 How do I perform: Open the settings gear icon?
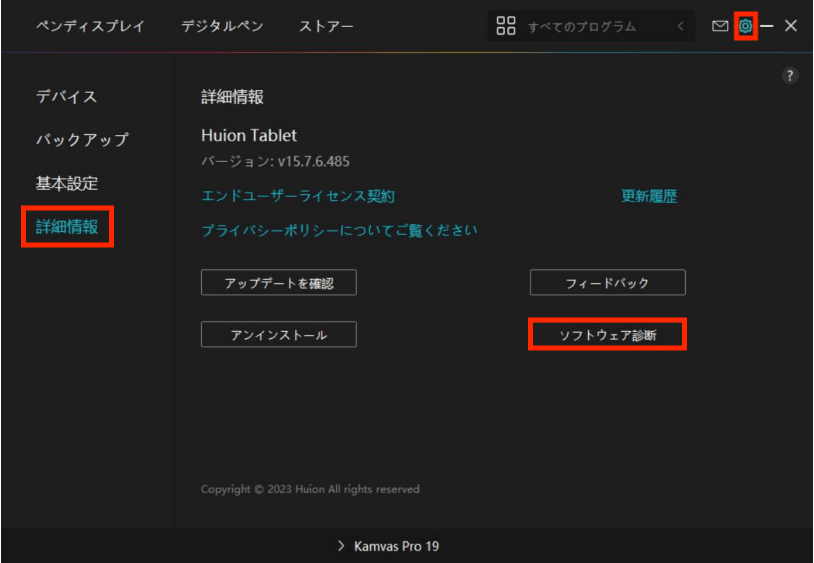pos(745,26)
